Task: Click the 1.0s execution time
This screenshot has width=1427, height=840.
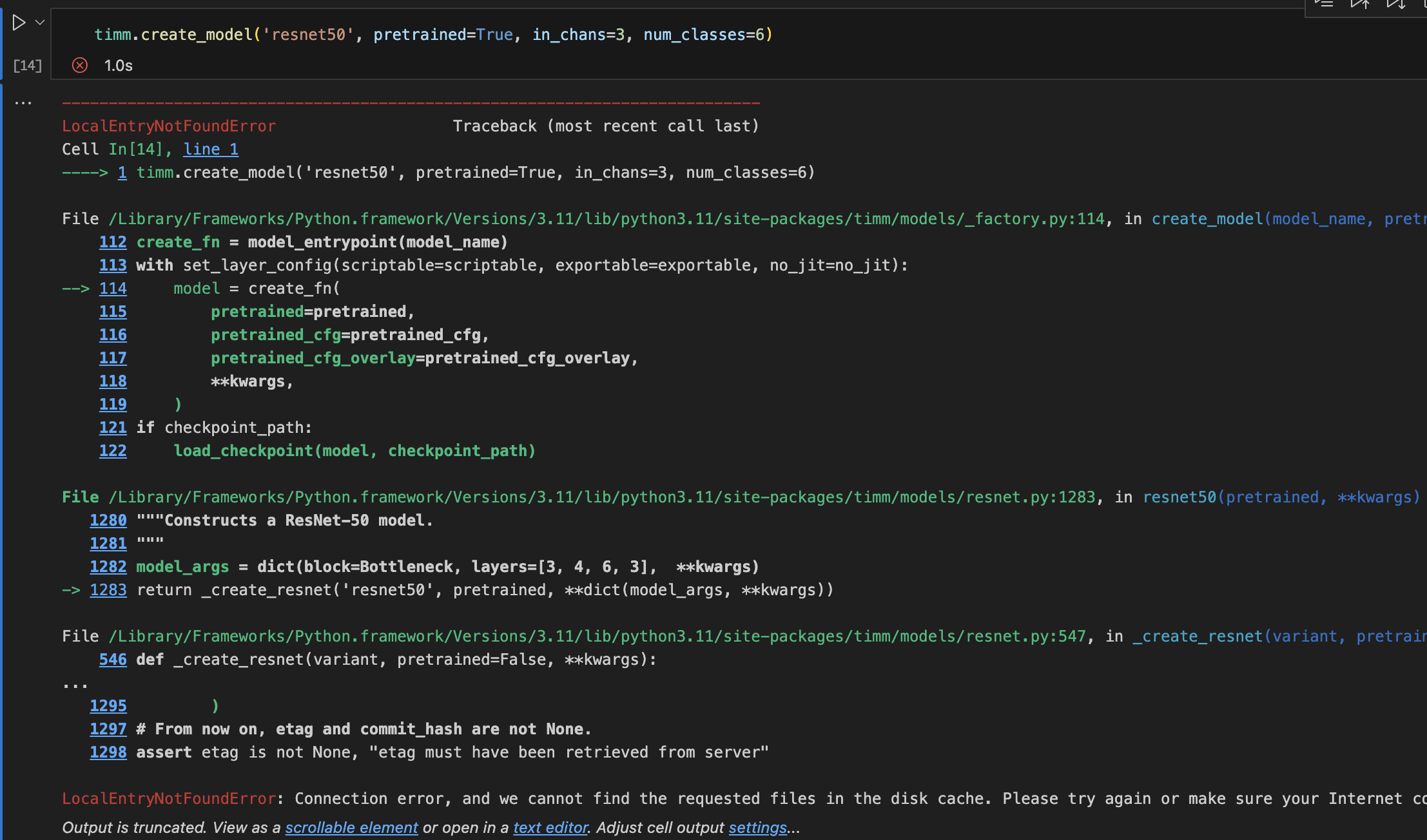Action: tap(119, 66)
